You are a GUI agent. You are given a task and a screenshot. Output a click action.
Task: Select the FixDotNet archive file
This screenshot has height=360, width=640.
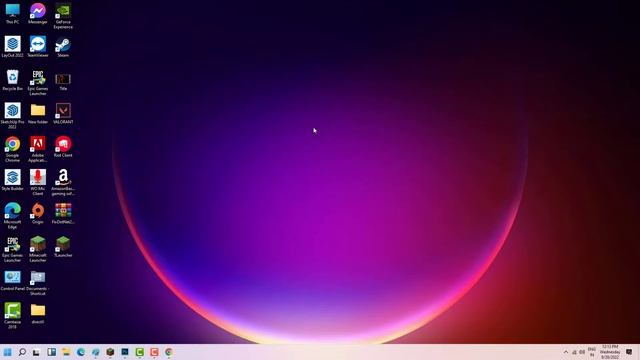(x=63, y=213)
